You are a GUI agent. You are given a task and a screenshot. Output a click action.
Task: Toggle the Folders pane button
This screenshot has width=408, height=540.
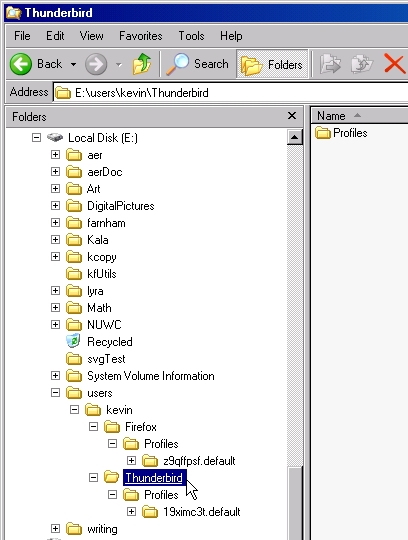(272, 64)
